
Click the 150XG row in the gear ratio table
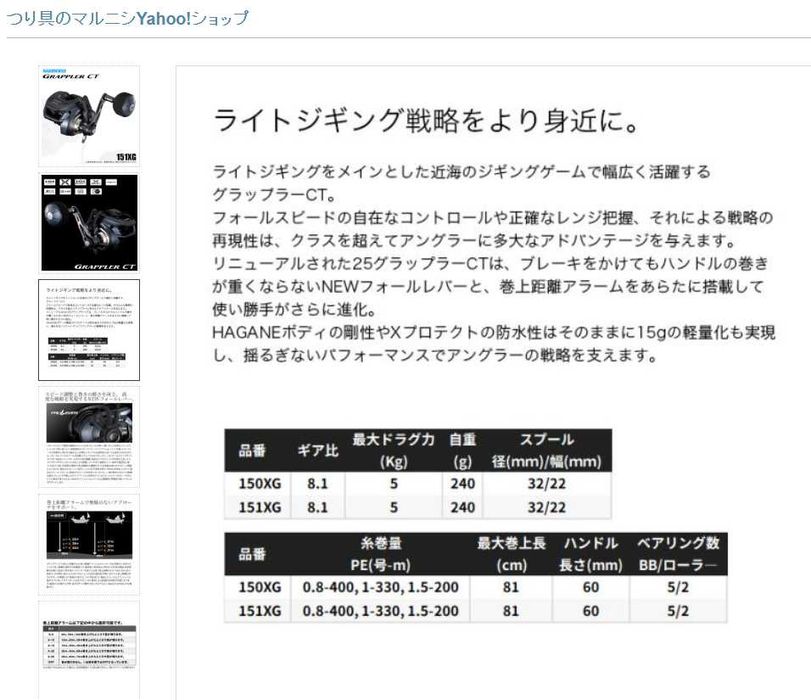418,484
